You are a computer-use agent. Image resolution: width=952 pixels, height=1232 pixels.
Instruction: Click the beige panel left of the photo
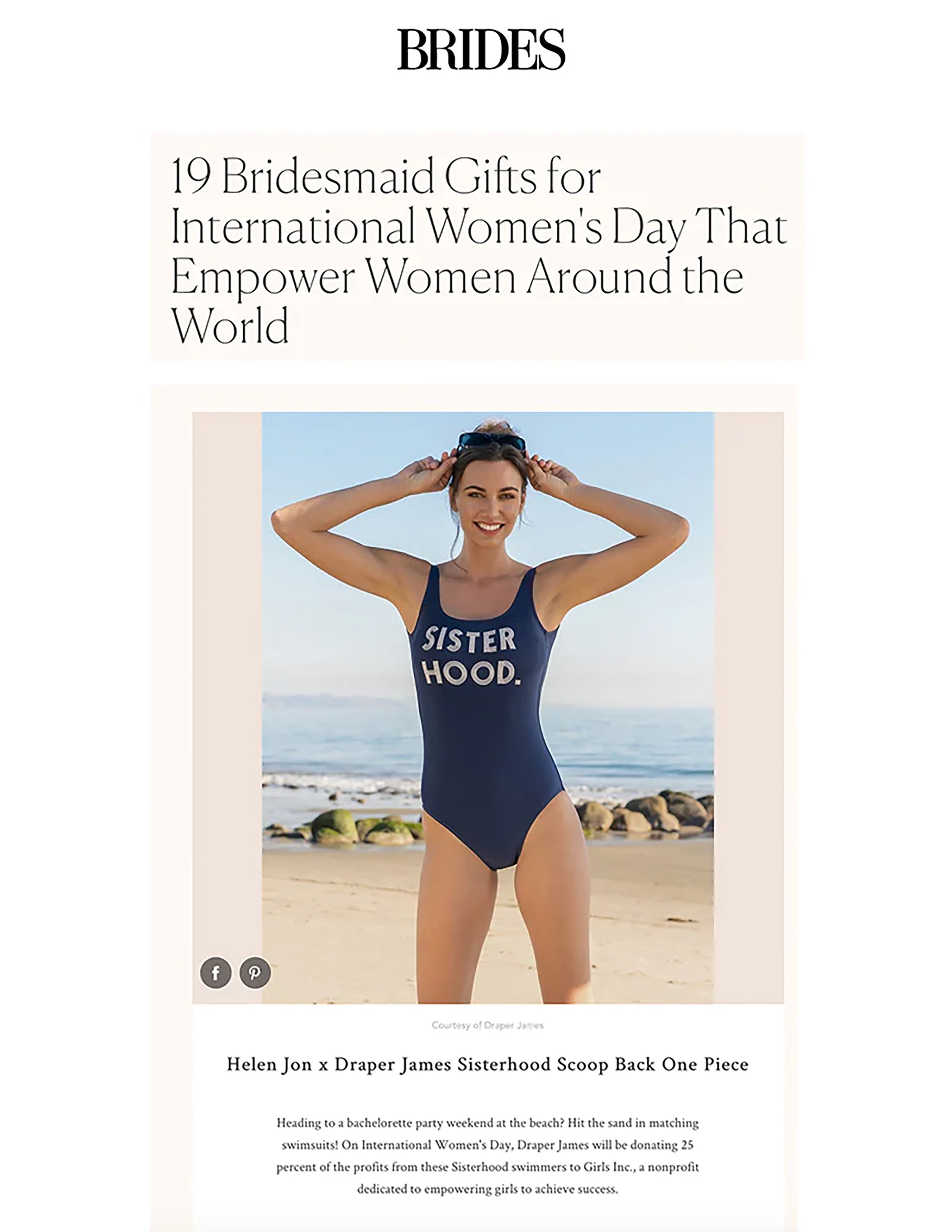[x=227, y=708]
